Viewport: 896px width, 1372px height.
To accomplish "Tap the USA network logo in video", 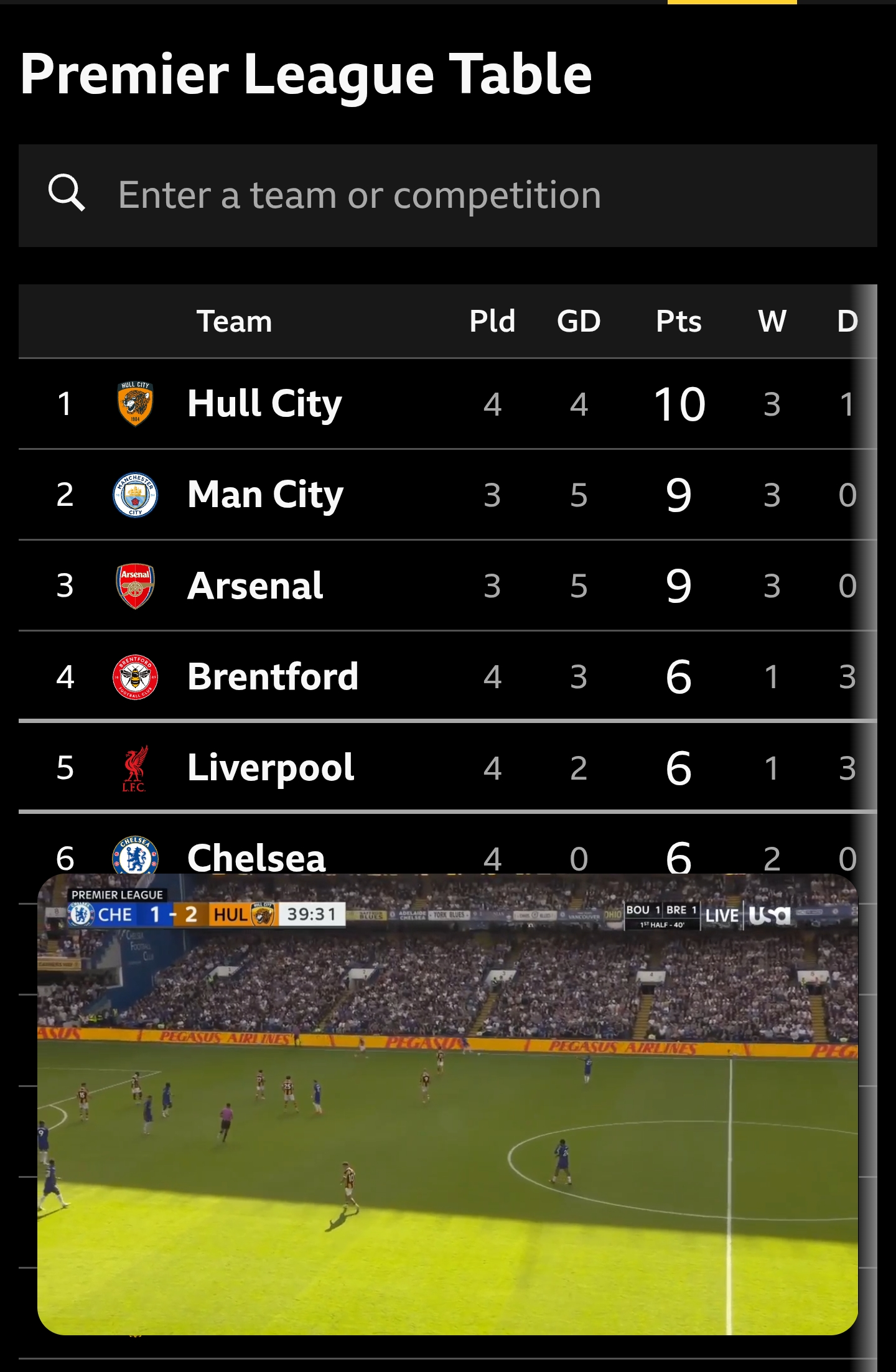I will coord(770,915).
